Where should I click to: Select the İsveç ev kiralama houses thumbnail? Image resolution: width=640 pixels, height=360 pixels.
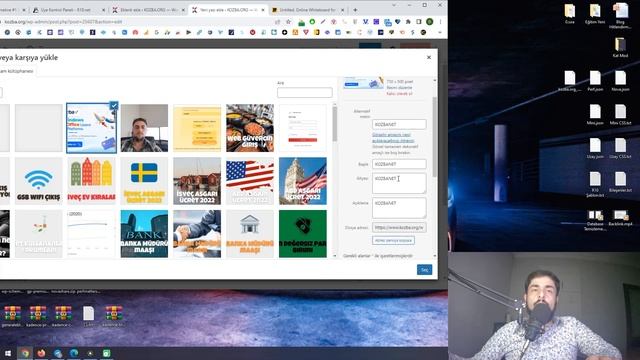91,181
